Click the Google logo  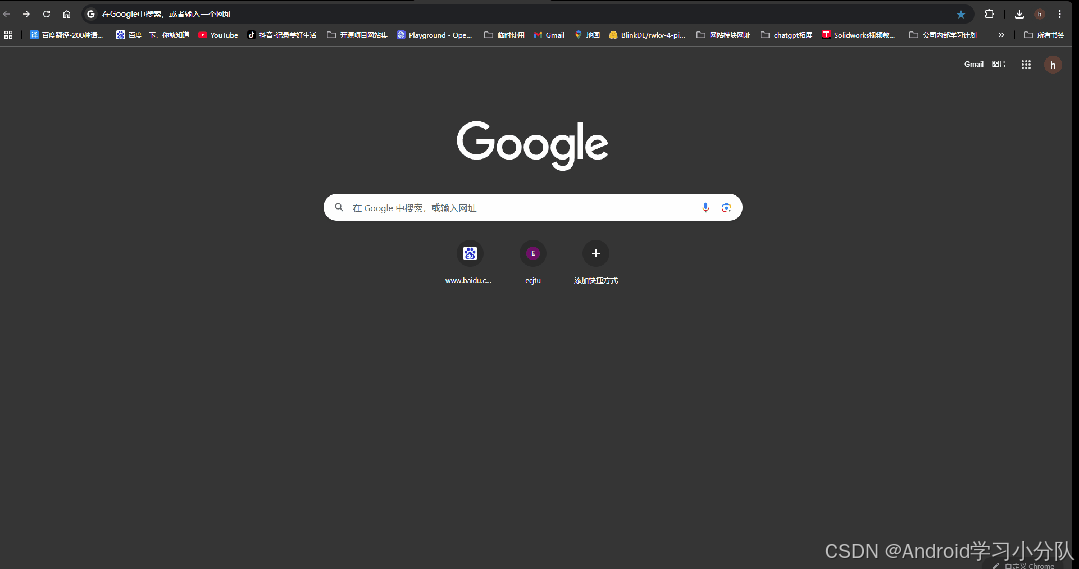click(533, 145)
